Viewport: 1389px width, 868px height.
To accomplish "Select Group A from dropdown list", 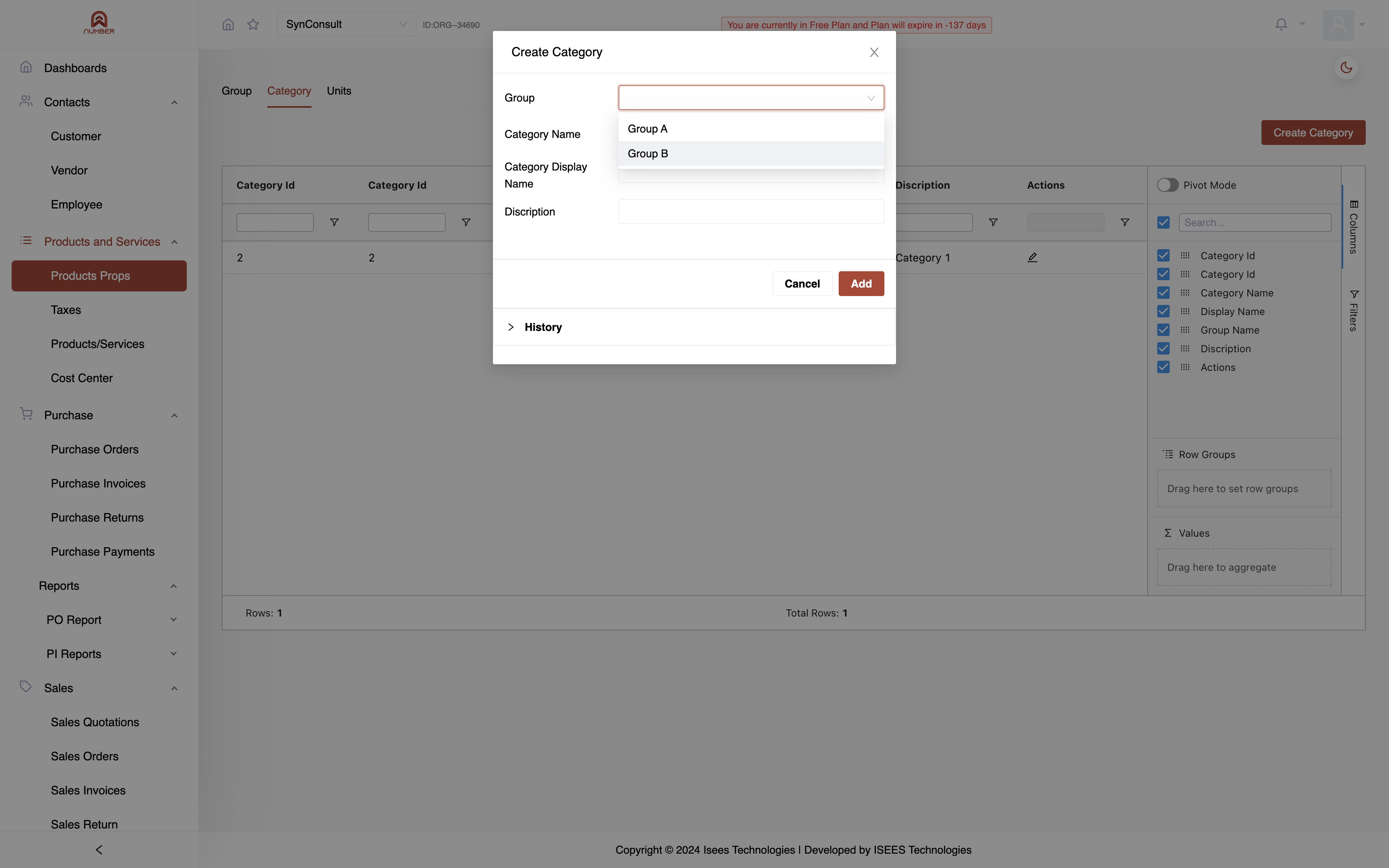I will tap(751, 129).
